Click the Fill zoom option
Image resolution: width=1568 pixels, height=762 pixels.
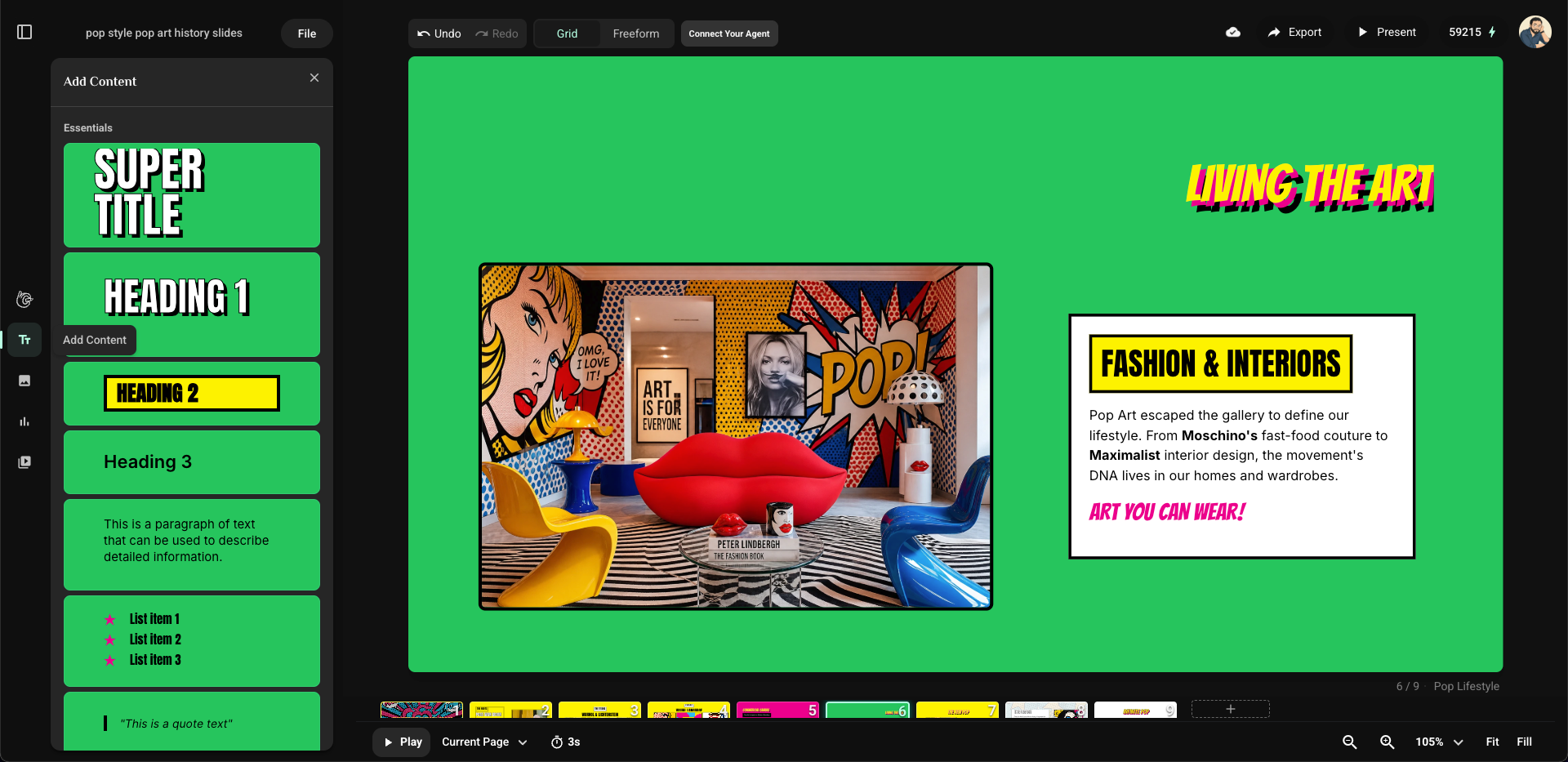coord(1524,742)
